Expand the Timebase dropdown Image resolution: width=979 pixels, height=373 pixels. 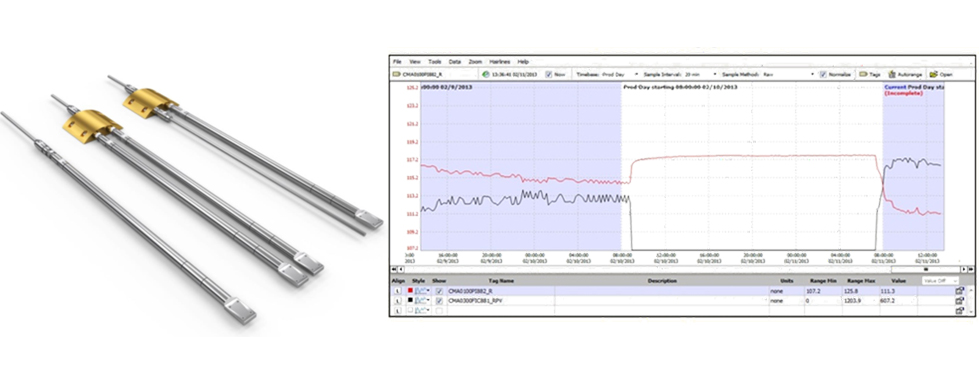[636, 74]
